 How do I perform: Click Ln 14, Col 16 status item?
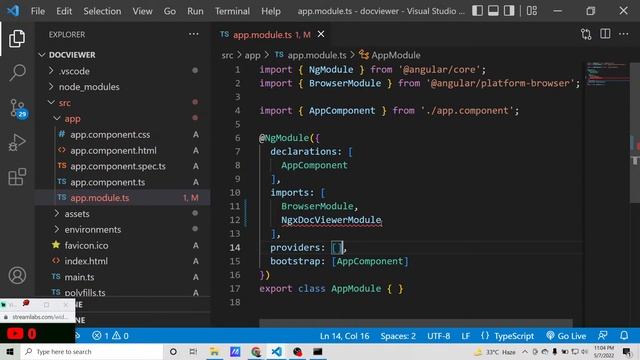click(344, 336)
